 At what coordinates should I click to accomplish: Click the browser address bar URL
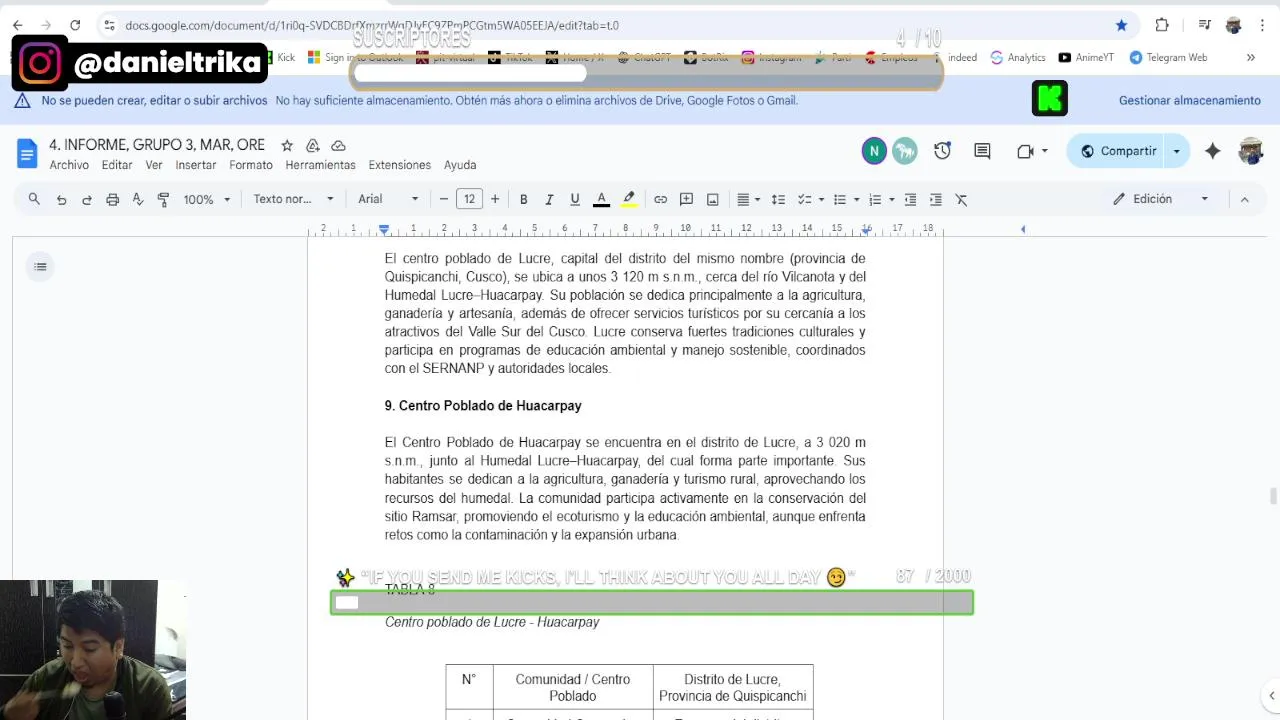372,25
